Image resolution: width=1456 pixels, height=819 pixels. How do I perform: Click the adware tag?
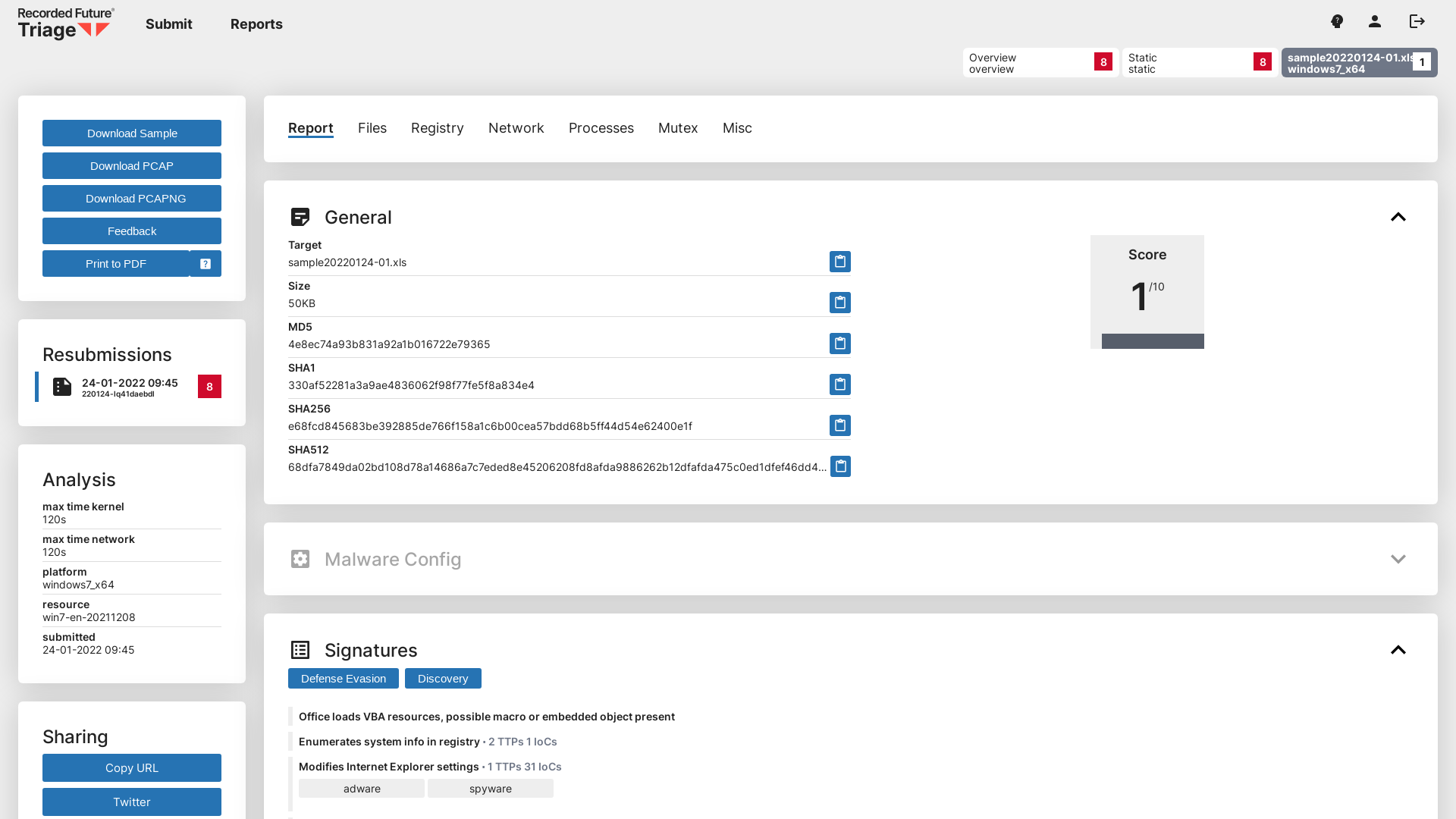point(362,789)
